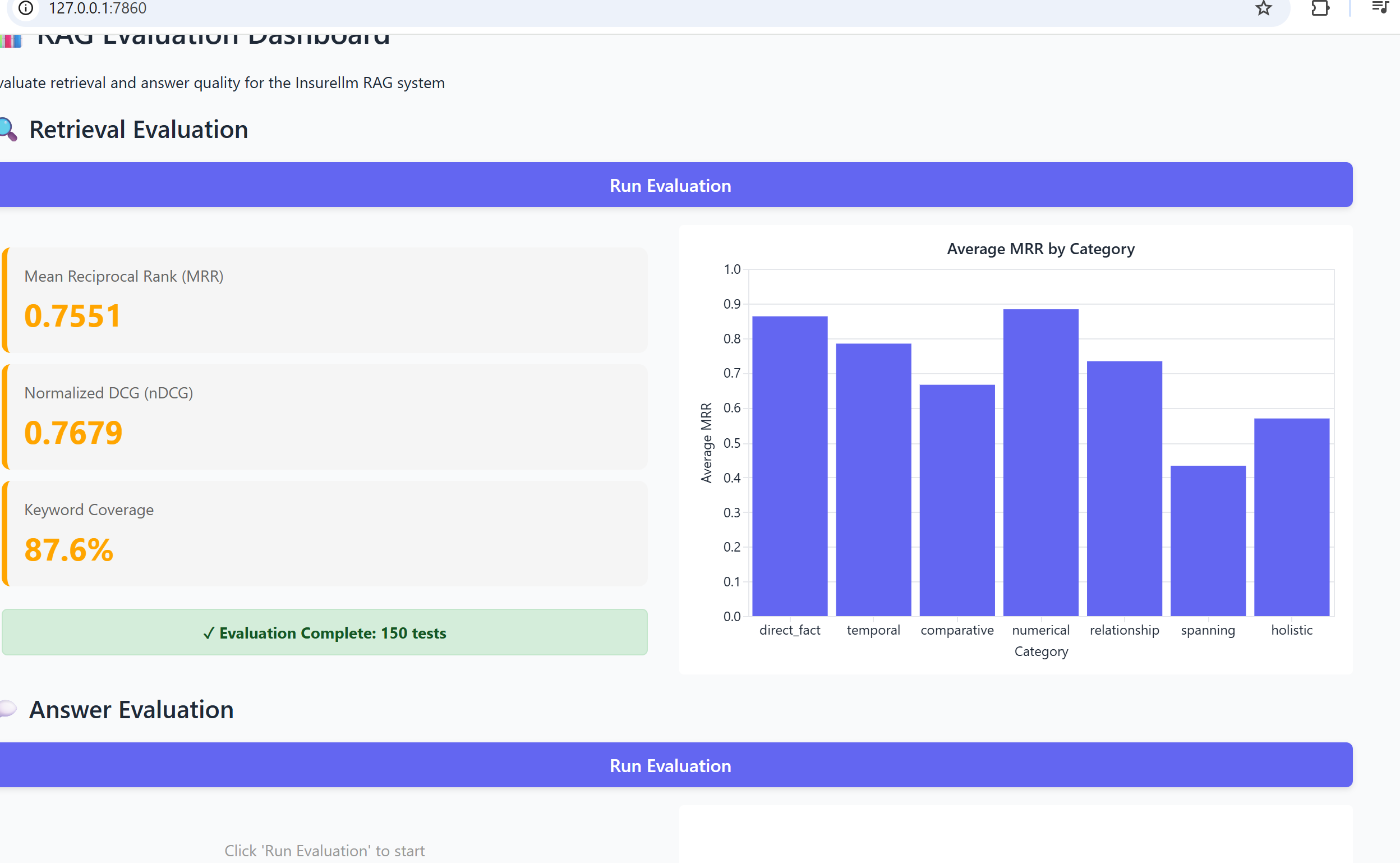This screenshot has width=1400, height=863.
Task: Run the Retrieval Evaluation
Action: pyautogui.click(x=670, y=185)
